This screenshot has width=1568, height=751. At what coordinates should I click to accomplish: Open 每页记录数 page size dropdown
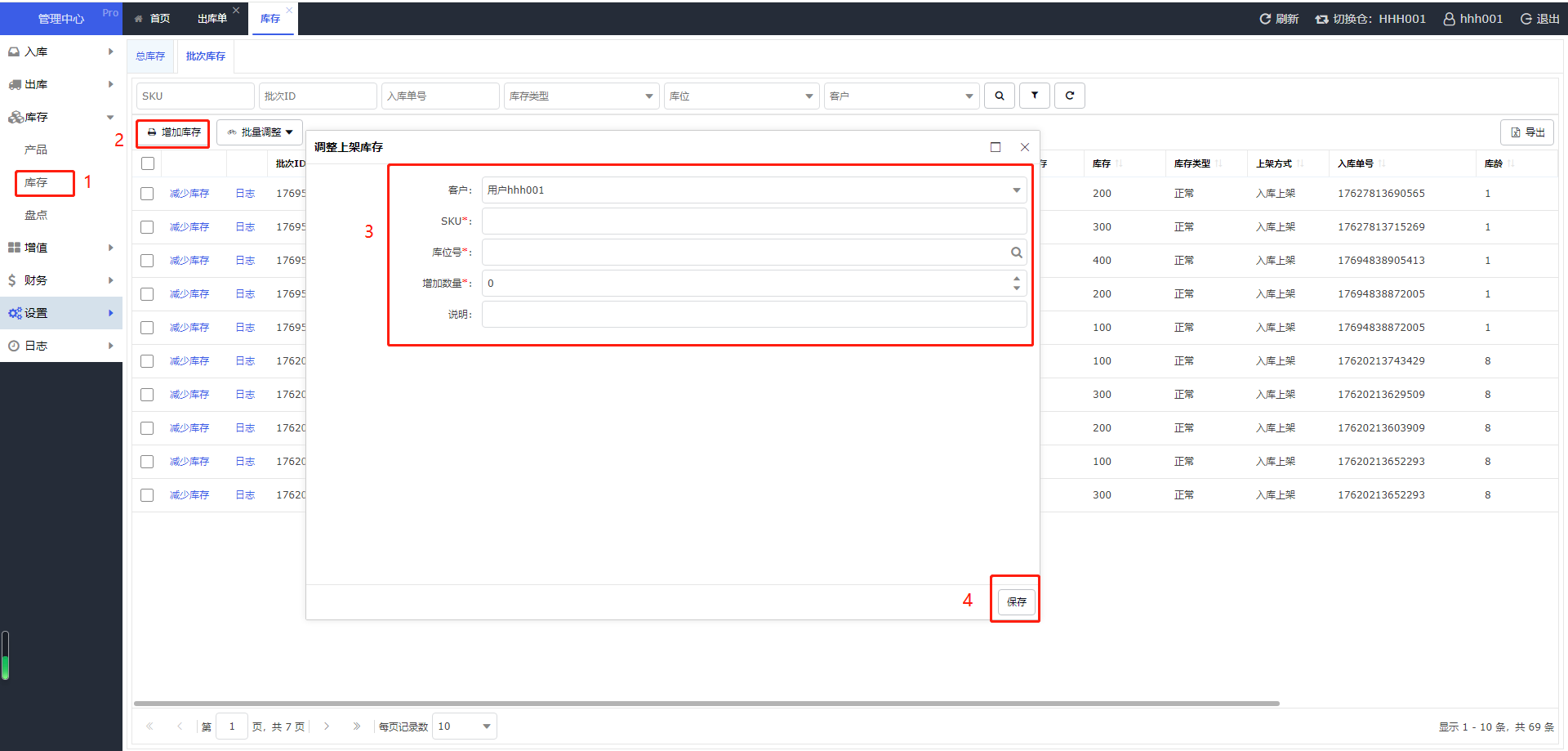coord(465,726)
